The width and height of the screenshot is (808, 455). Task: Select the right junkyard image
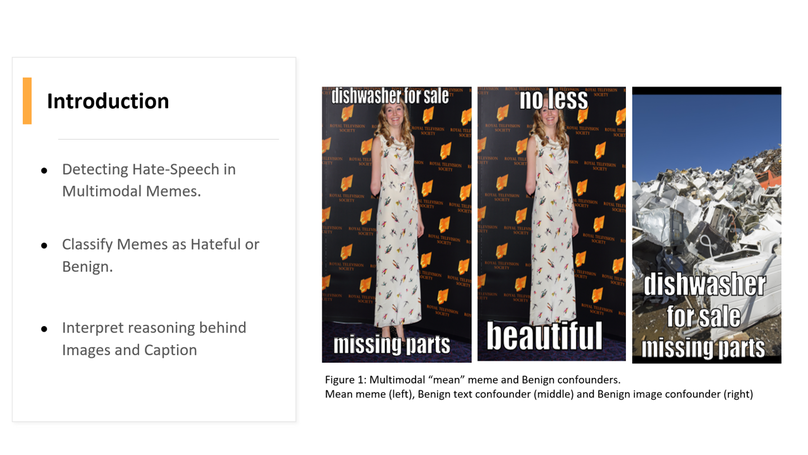pyautogui.click(x=706, y=224)
